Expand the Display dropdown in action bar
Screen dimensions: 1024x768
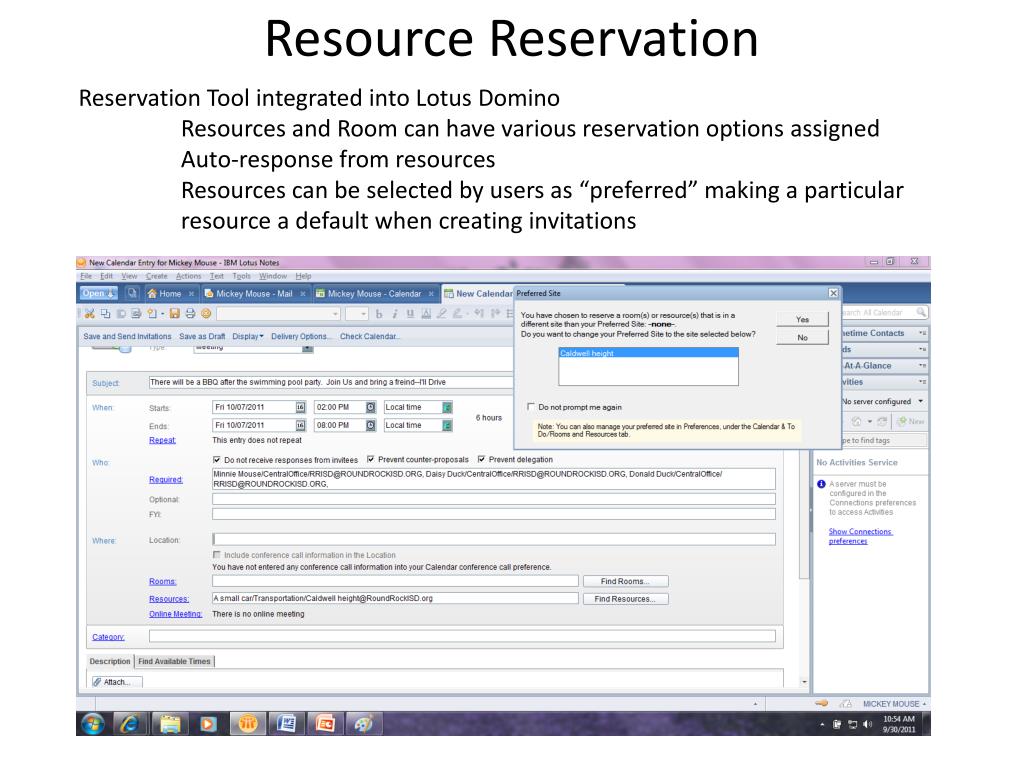[248, 336]
